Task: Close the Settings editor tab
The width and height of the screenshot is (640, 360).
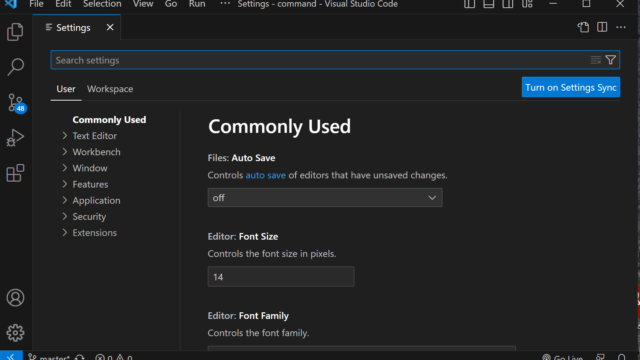Action: [x=110, y=27]
